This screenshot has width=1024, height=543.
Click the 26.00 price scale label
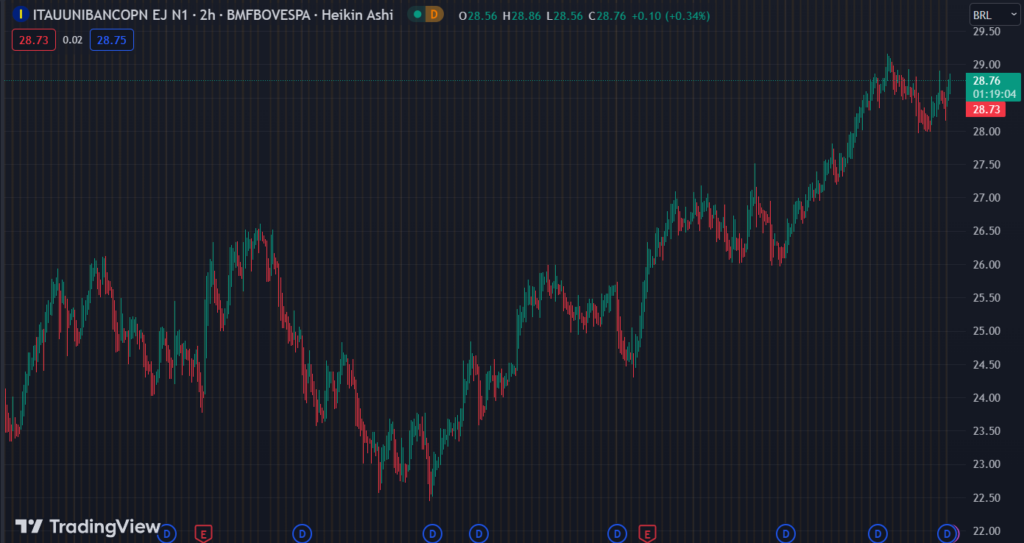986,265
